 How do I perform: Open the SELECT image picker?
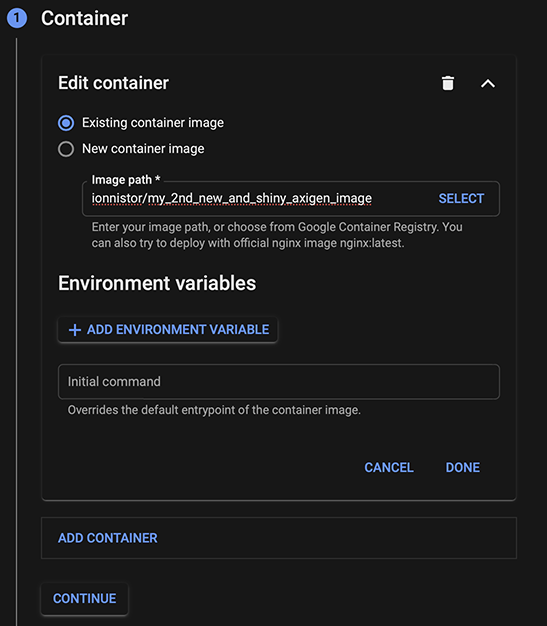(461, 198)
